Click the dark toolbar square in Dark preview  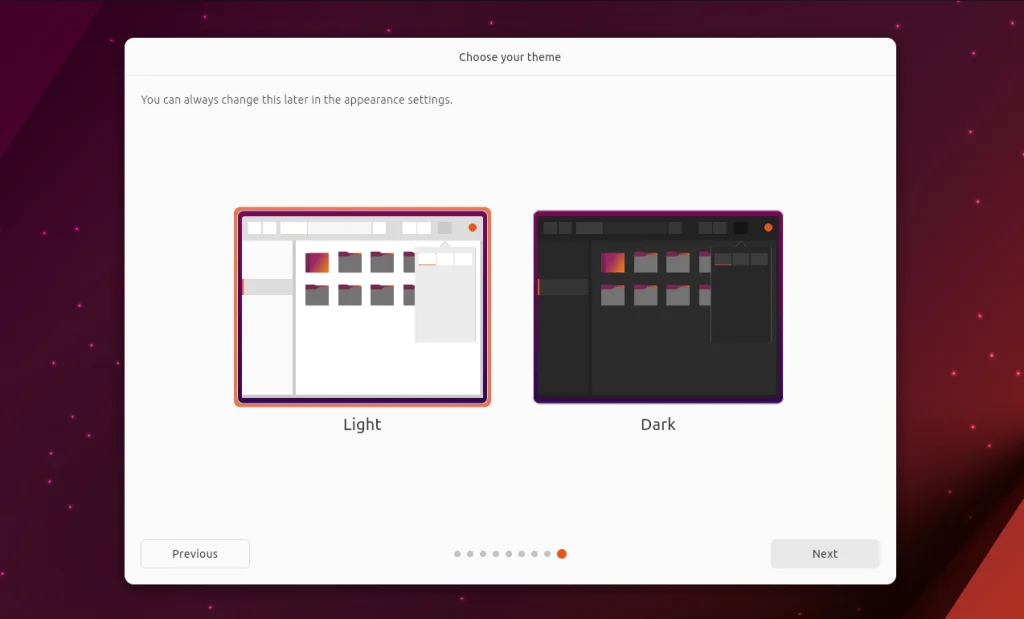tap(741, 227)
